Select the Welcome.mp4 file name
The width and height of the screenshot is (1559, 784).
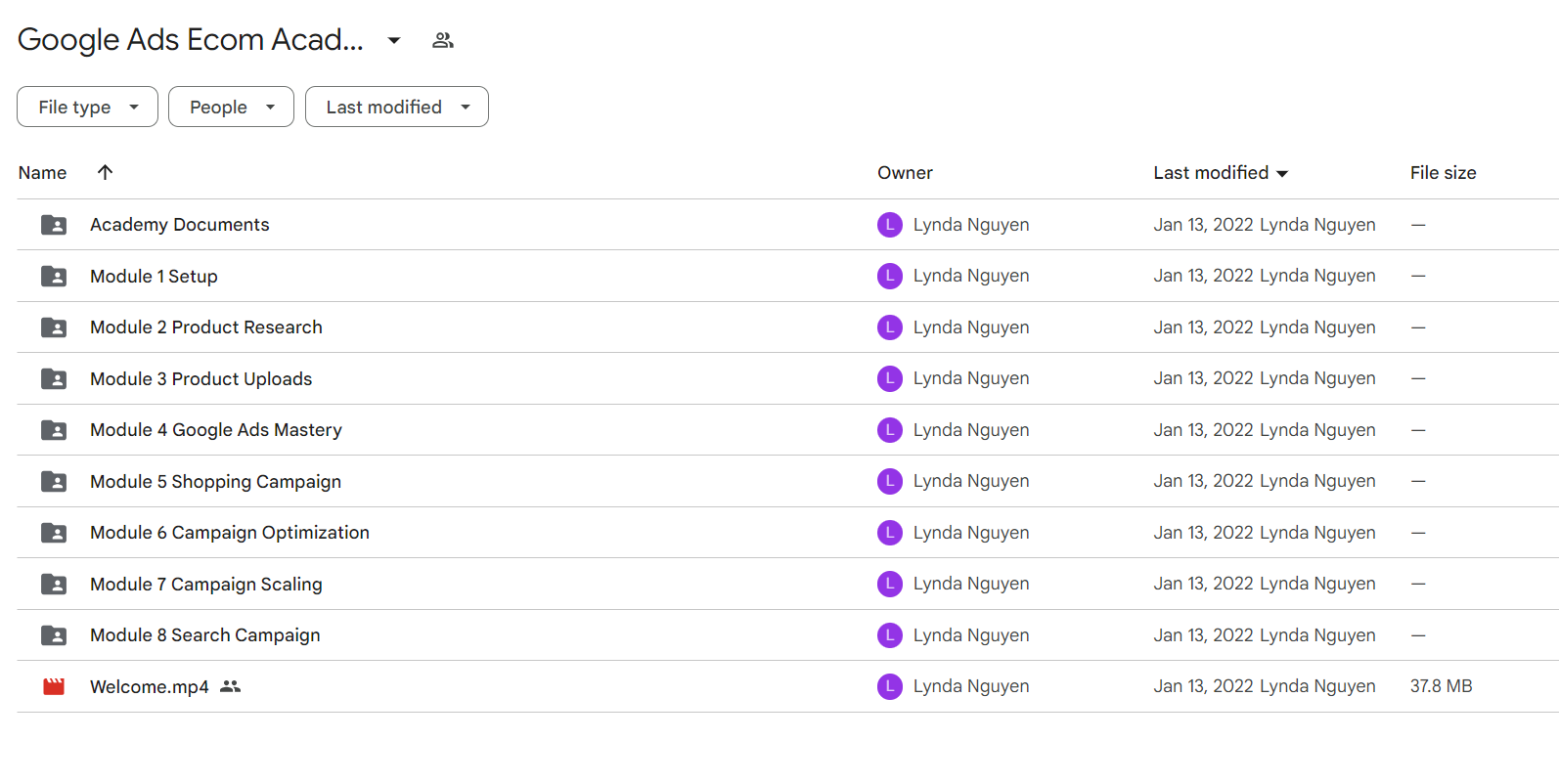tap(149, 687)
